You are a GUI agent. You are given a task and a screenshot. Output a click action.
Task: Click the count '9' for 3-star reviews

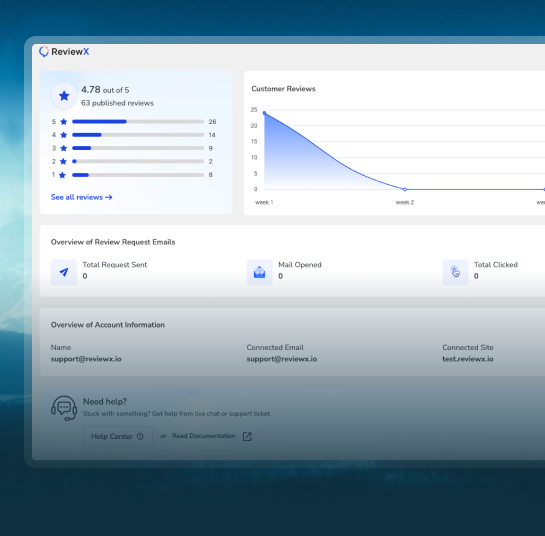(x=211, y=148)
